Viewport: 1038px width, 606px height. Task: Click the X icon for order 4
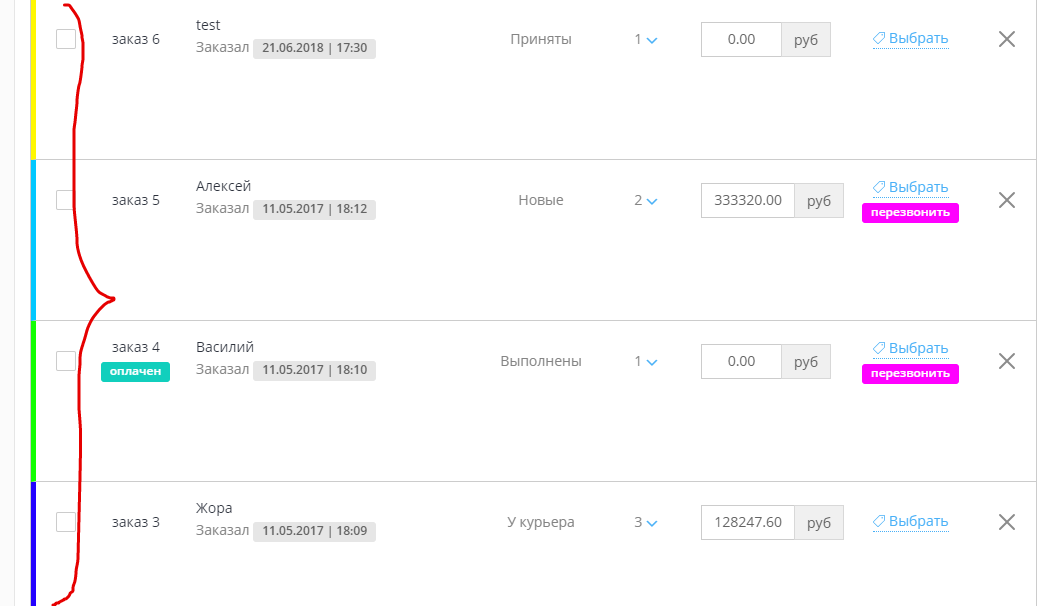pyautogui.click(x=1007, y=361)
